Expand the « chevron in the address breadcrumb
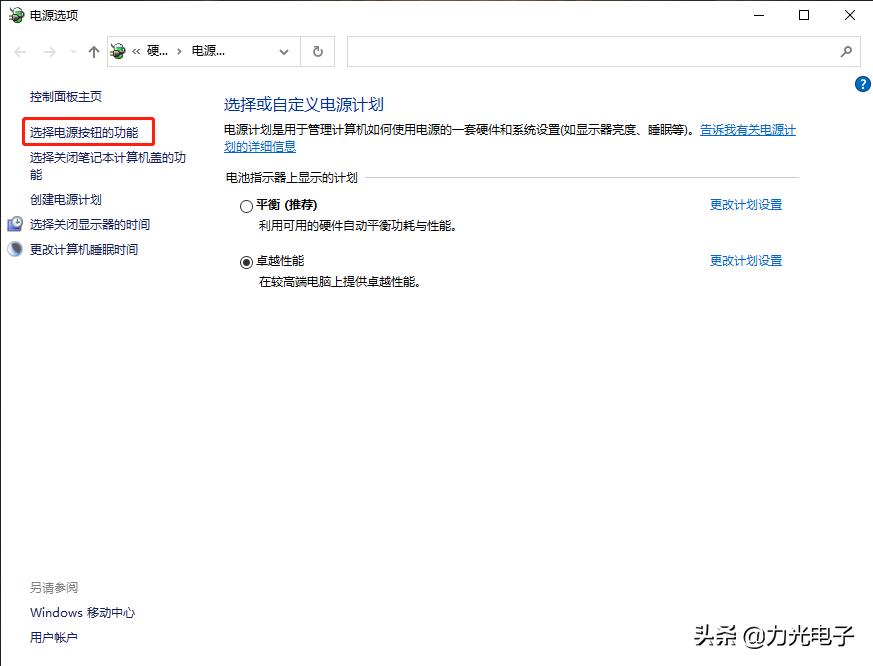This screenshot has width=873, height=666. click(139, 51)
